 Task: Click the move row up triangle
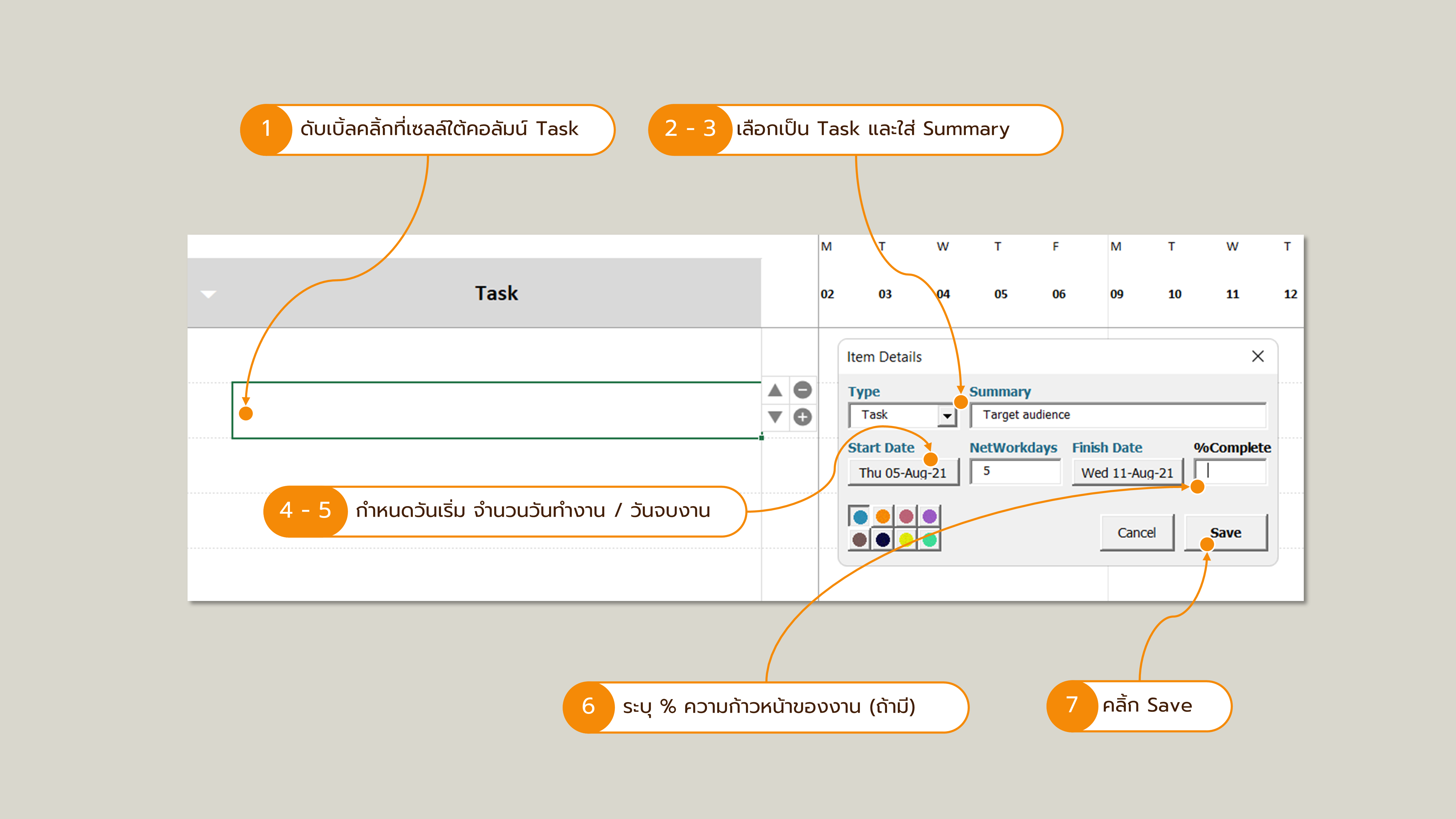pyautogui.click(x=775, y=390)
